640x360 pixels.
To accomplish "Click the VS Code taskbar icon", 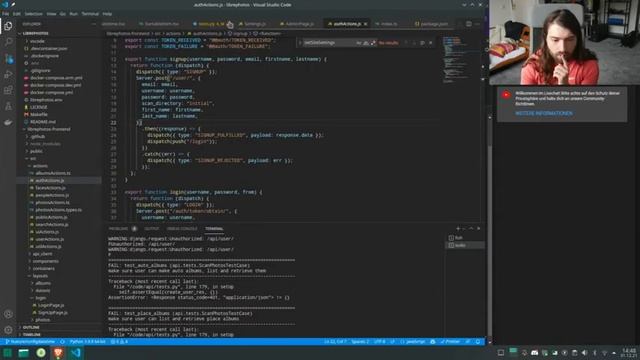I will [76, 353].
